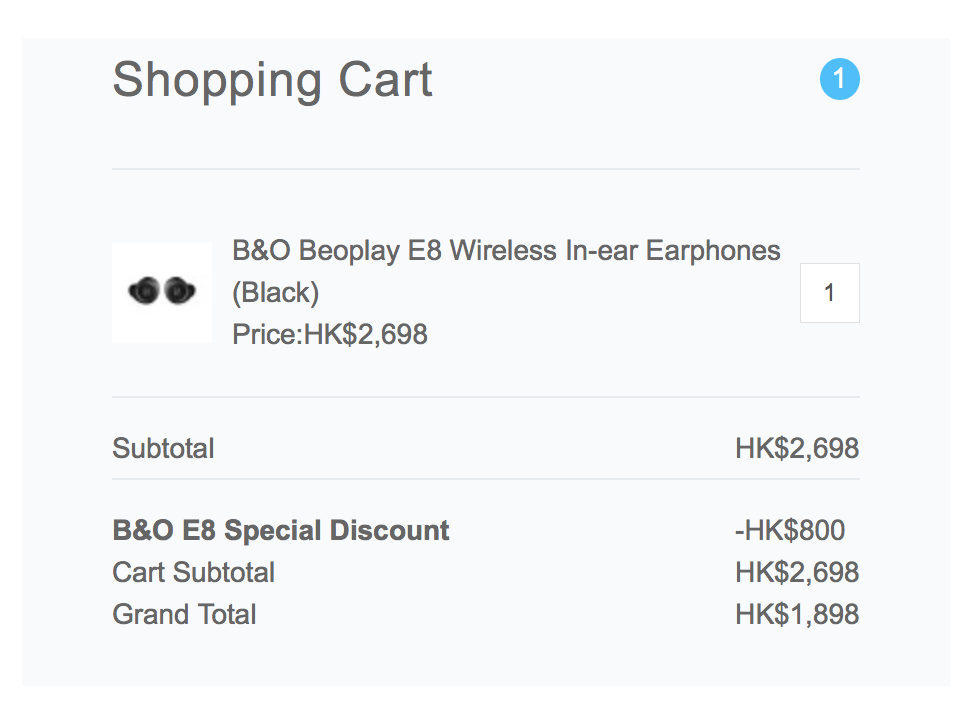Click the B&O E8 Special Discount label
Image resolution: width=972 pixels, height=704 pixels.
tap(281, 530)
